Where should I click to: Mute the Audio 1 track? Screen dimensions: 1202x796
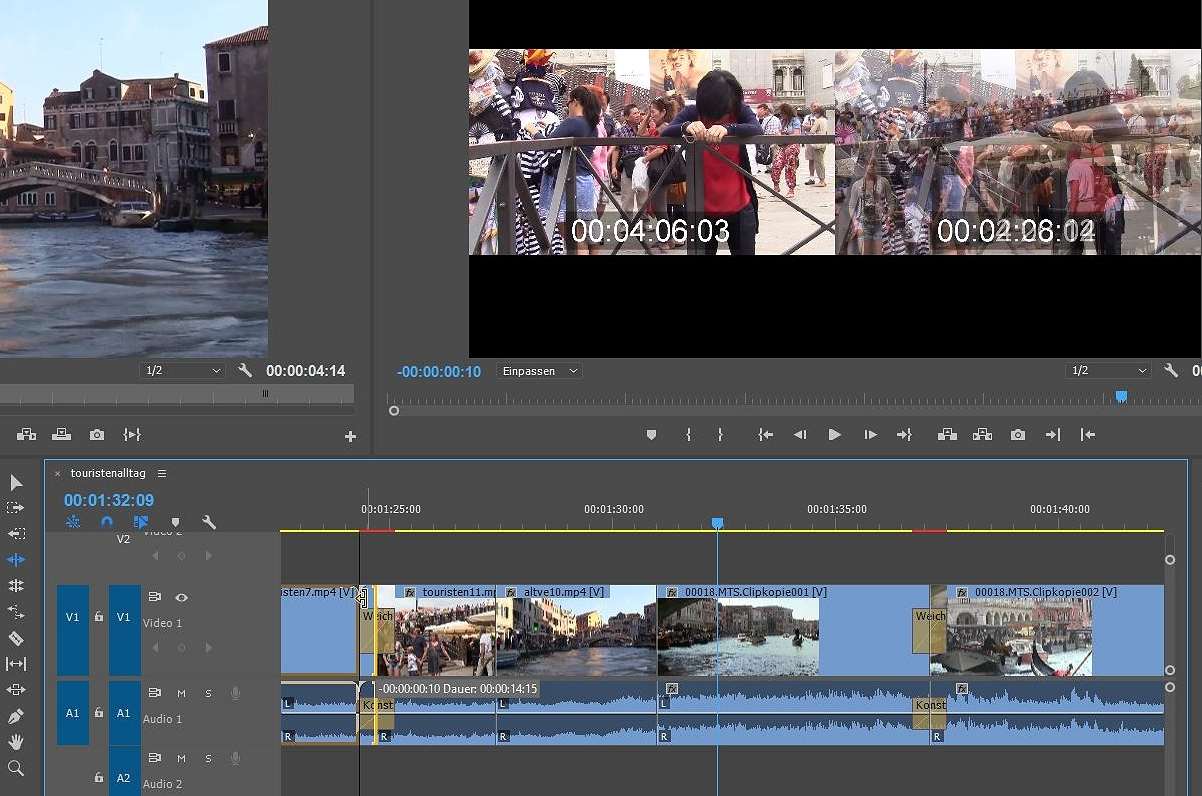(x=180, y=692)
